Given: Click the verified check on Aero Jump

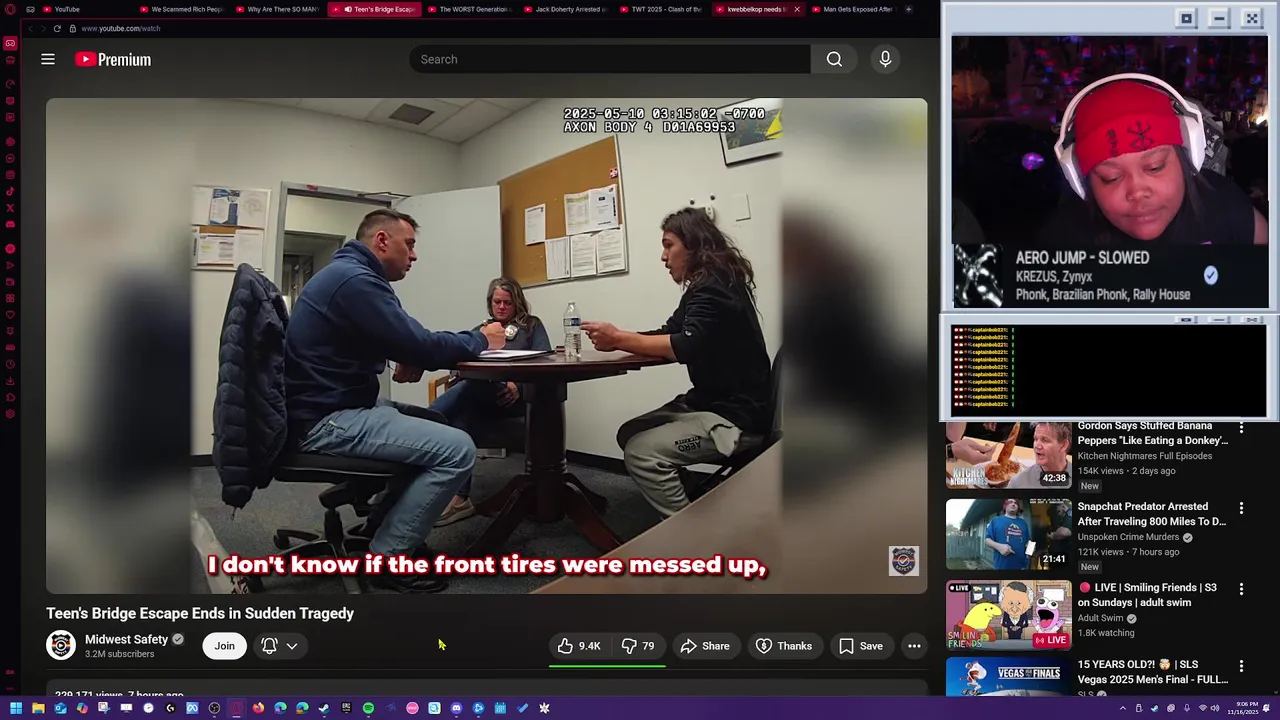Looking at the screenshot, I should pyautogui.click(x=1211, y=275).
